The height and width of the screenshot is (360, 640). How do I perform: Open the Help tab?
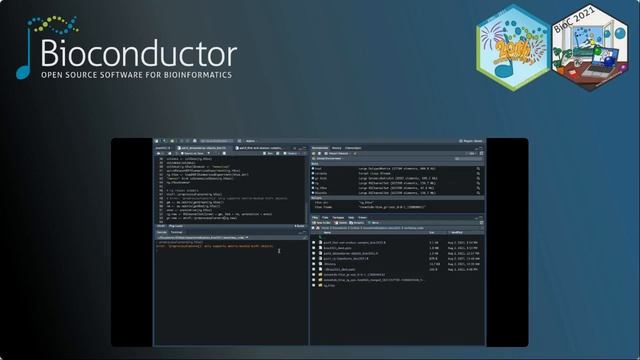coord(351,217)
